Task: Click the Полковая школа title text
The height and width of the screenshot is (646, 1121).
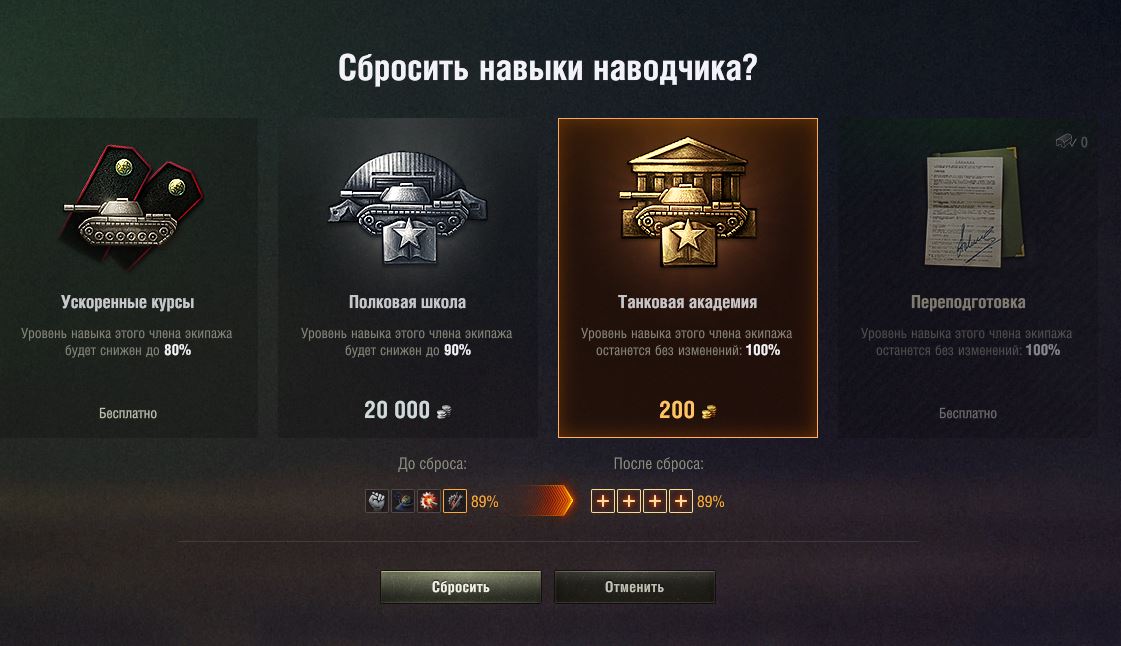Action: click(x=408, y=302)
